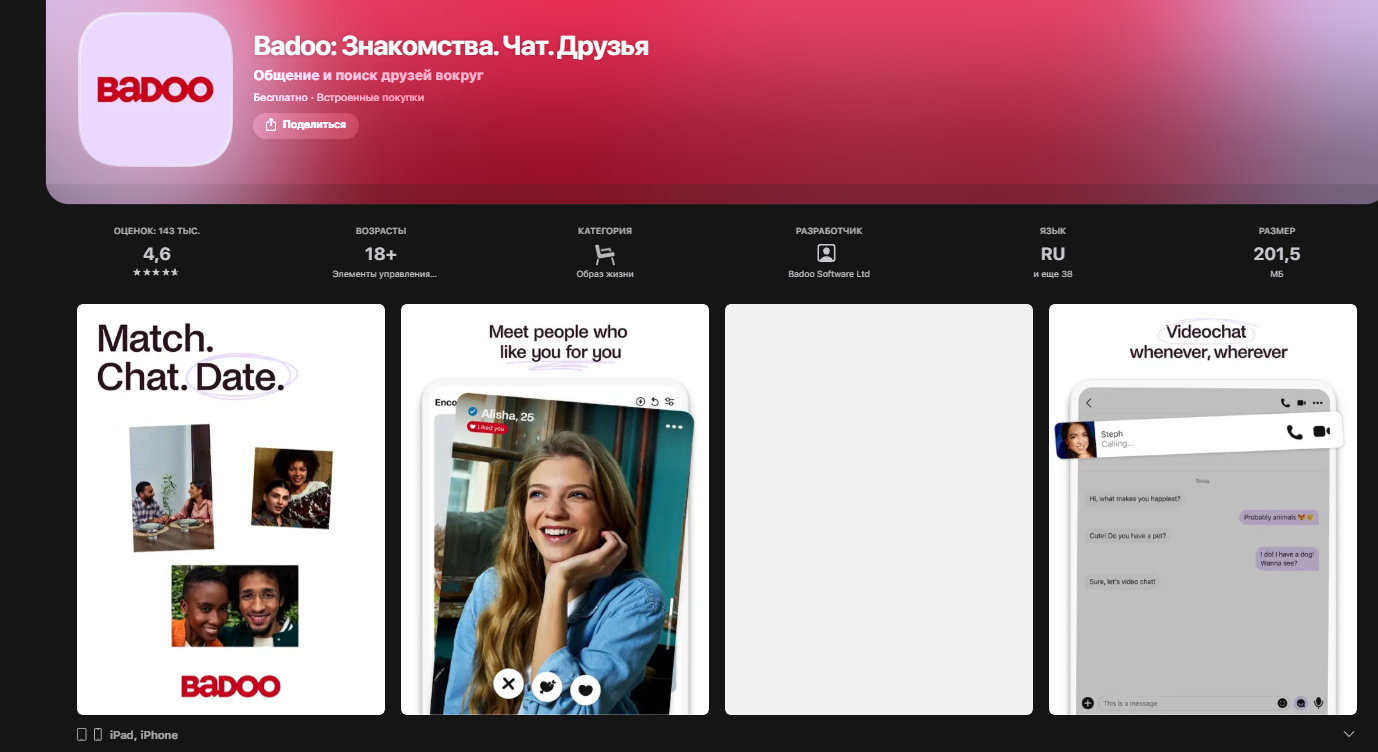Click the app title 'Badoo: Знакомства. Чат. Друзья'

point(451,46)
